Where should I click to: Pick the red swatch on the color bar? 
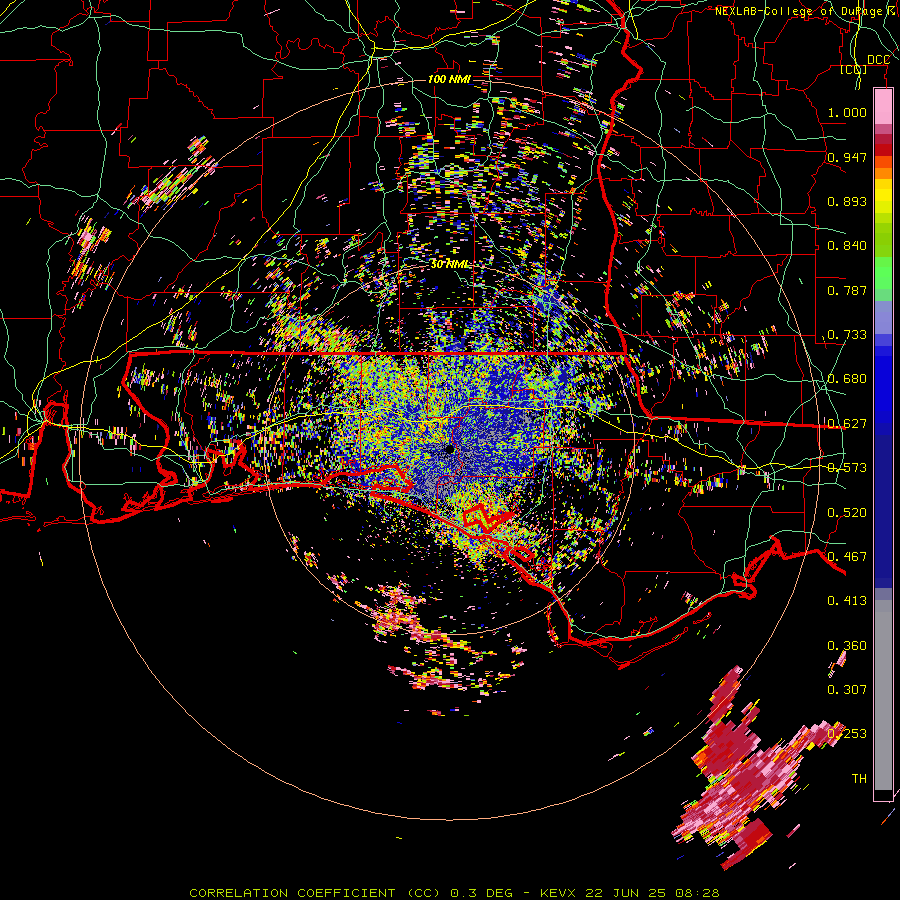[883, 150]
